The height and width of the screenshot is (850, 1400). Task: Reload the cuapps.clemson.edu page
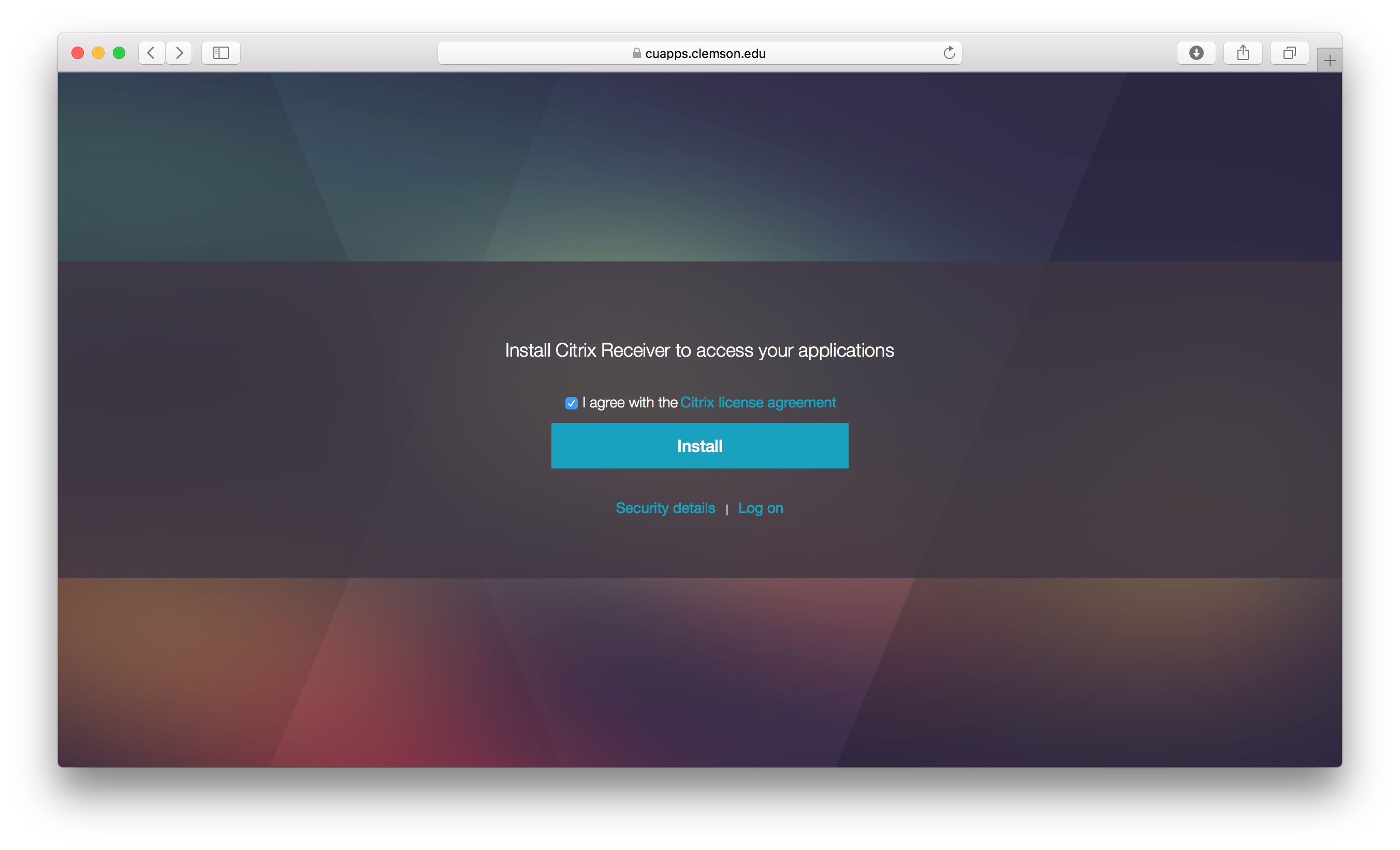(x=950, y=53)
